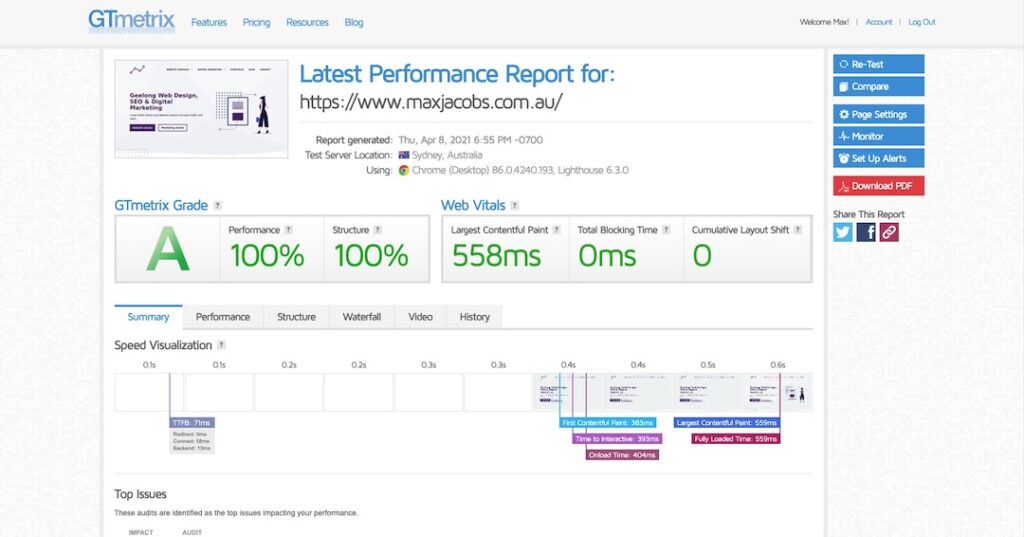
Task: Click First Contentful Paint 383ms marker
Action: (607, 423)
